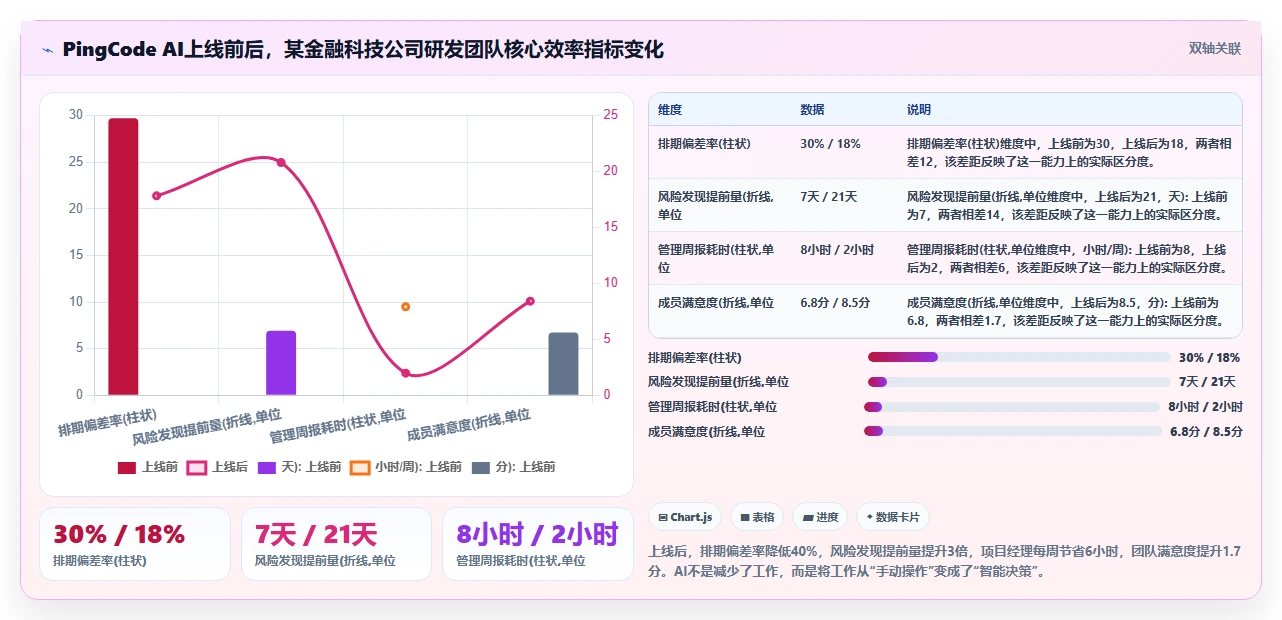This screenshot has width=1282, height=620.
Task: Select the 数据卡片 chip
Action: click(893, 517)
